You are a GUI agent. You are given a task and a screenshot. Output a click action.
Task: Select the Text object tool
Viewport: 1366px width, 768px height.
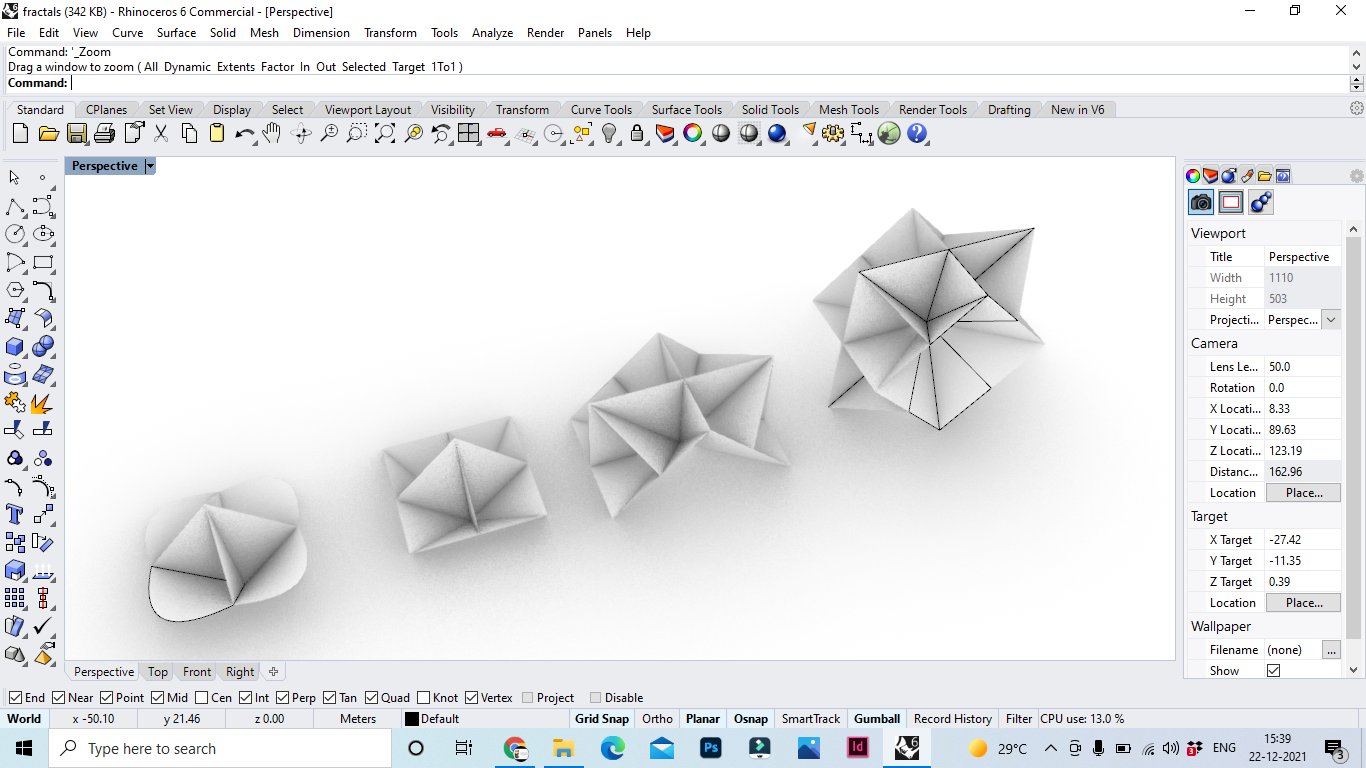pyautogui.click(x=15, y=514)
